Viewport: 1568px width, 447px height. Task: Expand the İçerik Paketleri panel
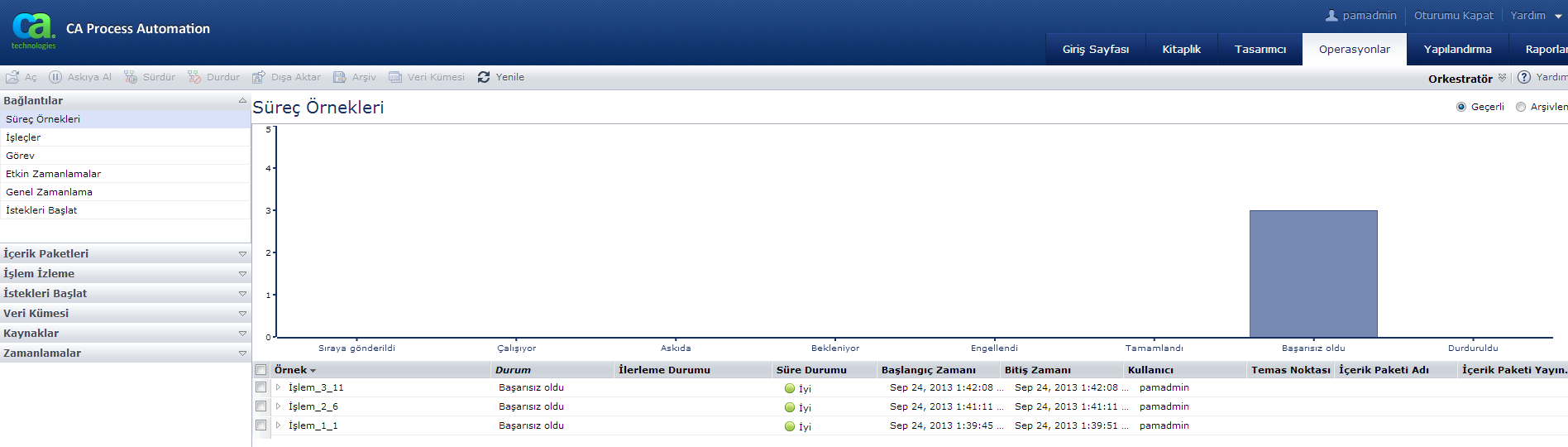click(x=242, y=254)
